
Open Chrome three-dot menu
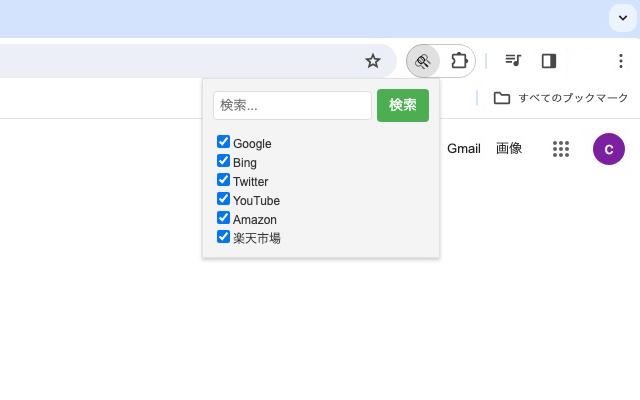click(x=621, y=61)
